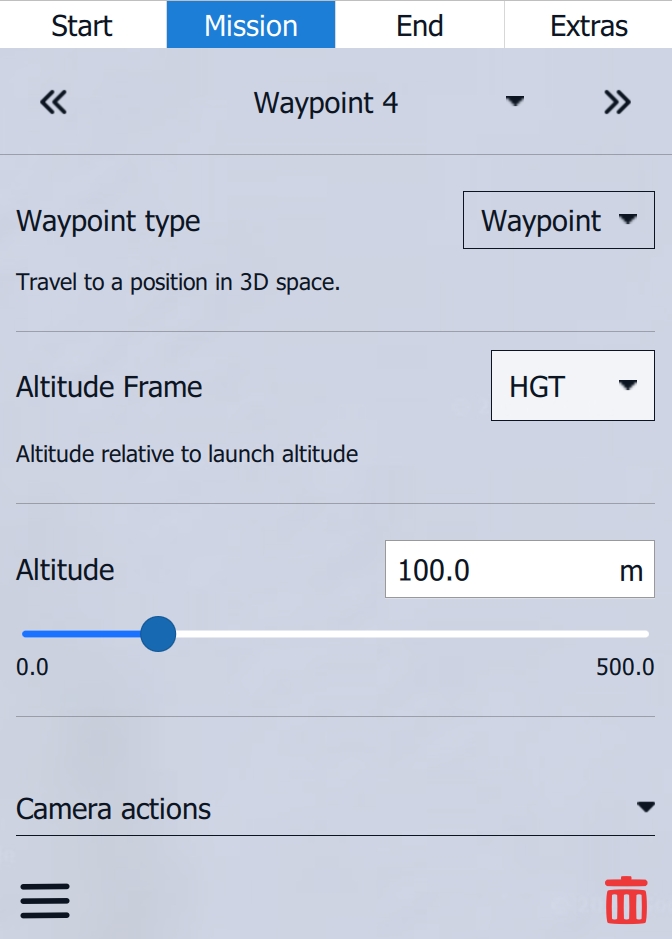Open the HGT altitude frame dropdown
The height and width of the screenshot is (939, 672).
[572, 386]
